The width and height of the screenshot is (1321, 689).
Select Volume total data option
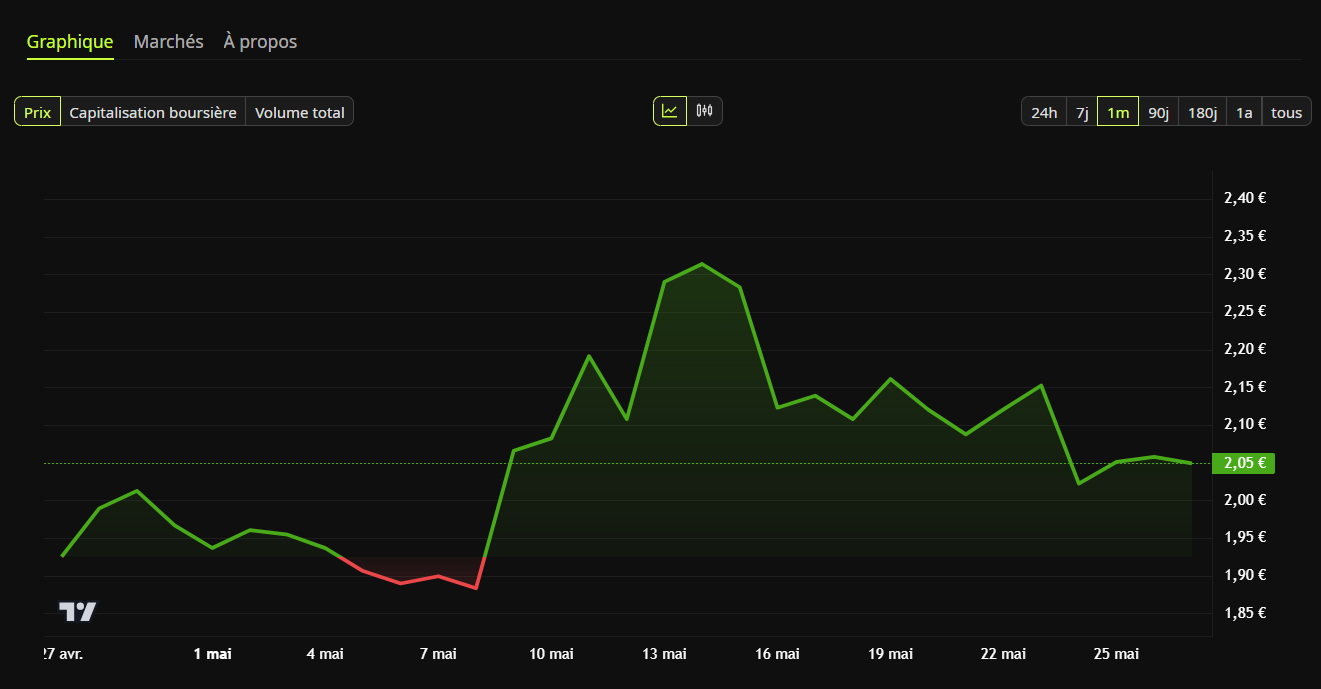pos(299,112)
